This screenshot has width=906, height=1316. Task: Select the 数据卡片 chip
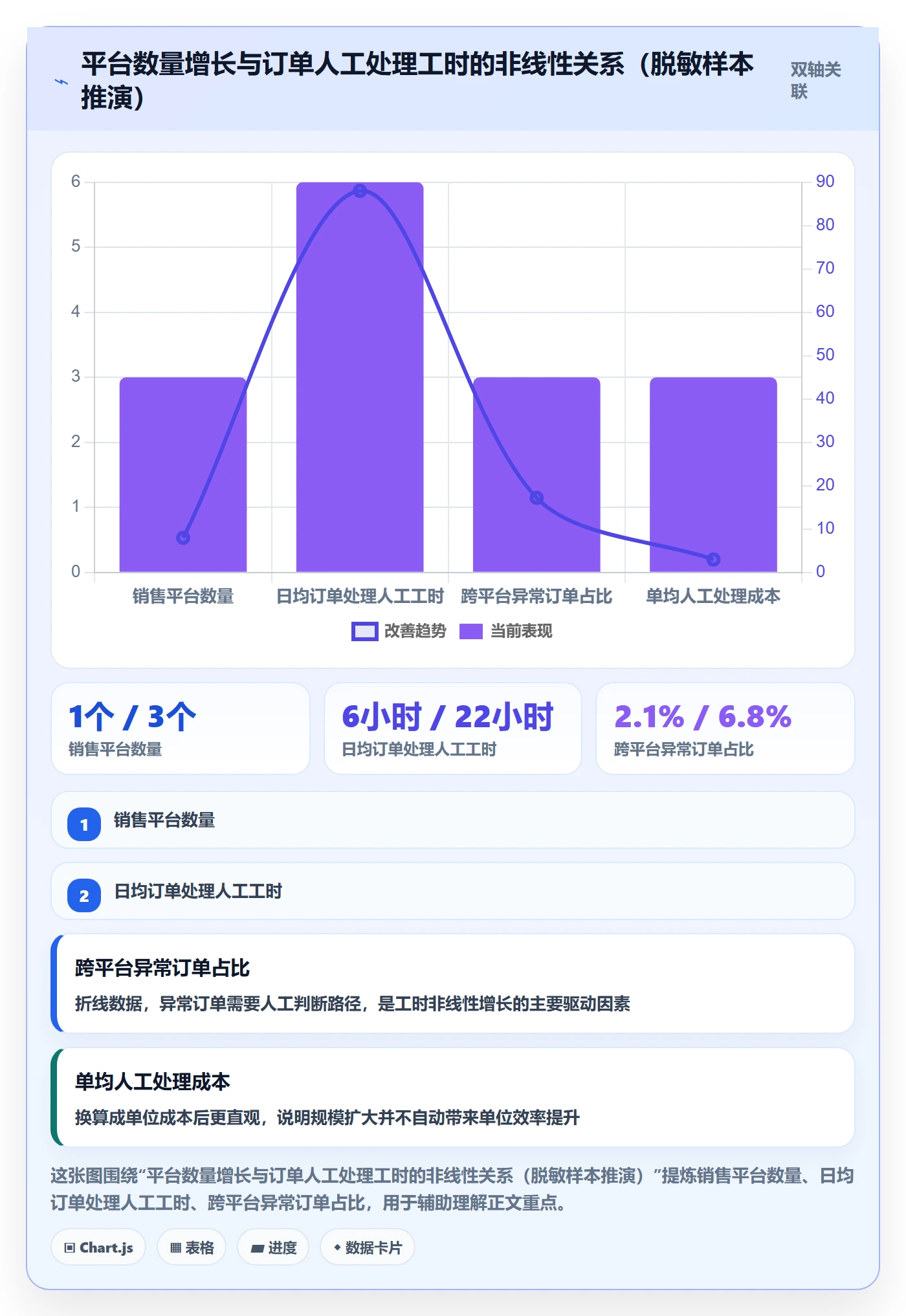click(368, 1247)
